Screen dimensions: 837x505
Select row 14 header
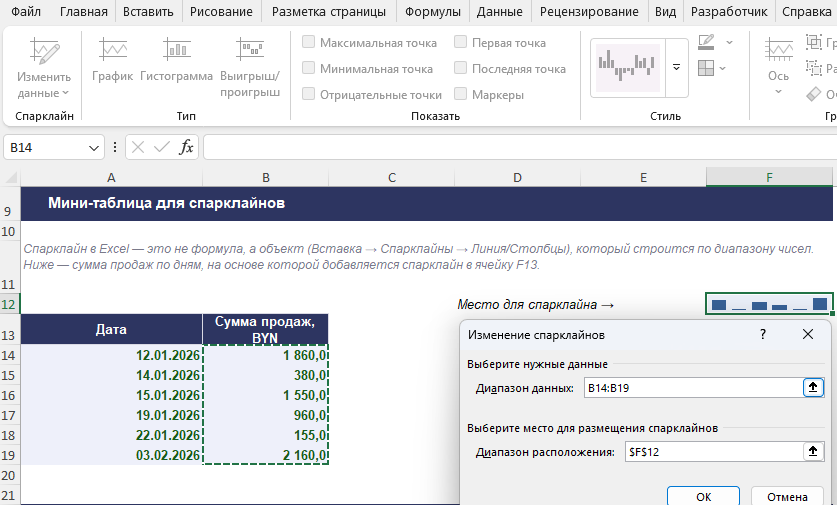(x=10, y=356)
